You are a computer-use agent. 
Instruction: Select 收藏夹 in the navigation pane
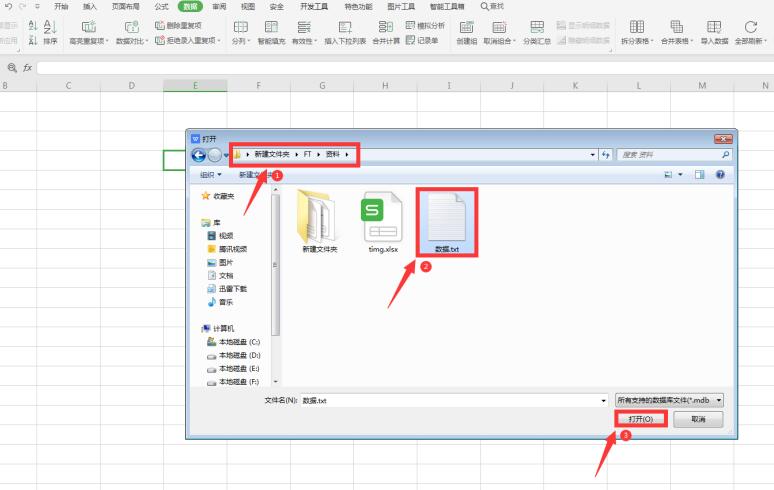point(218,196)
